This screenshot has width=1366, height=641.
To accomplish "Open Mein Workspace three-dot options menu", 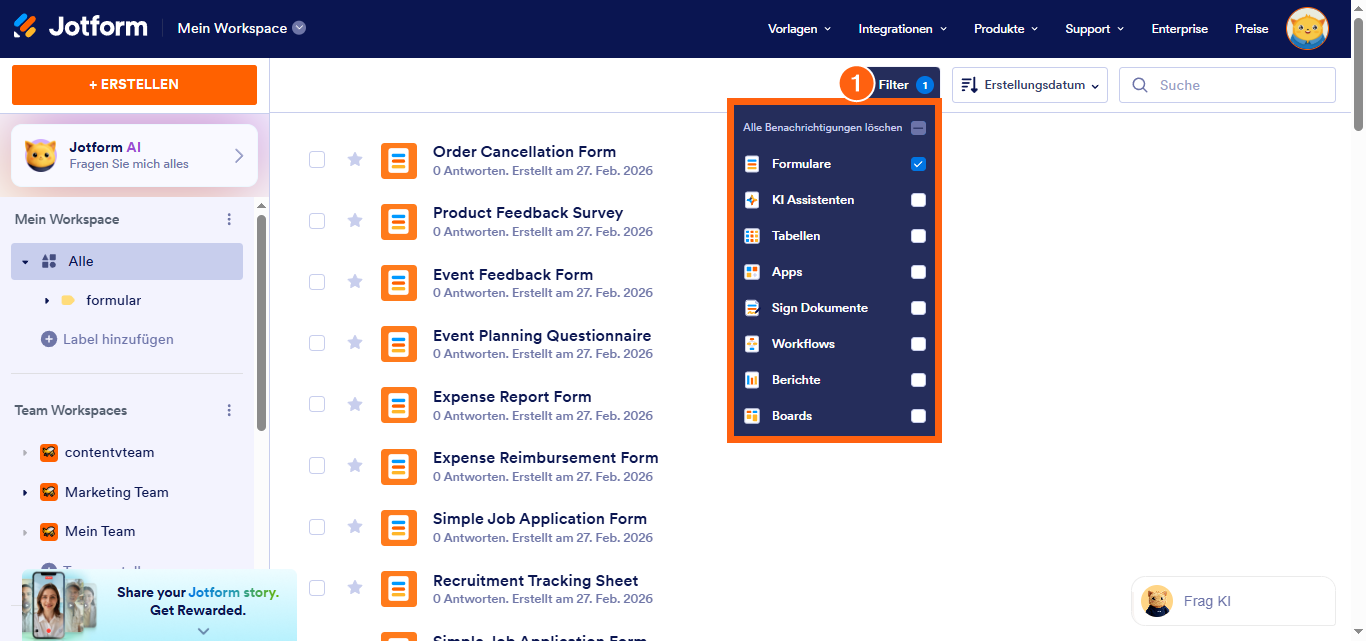I will (x=229, y=219).
